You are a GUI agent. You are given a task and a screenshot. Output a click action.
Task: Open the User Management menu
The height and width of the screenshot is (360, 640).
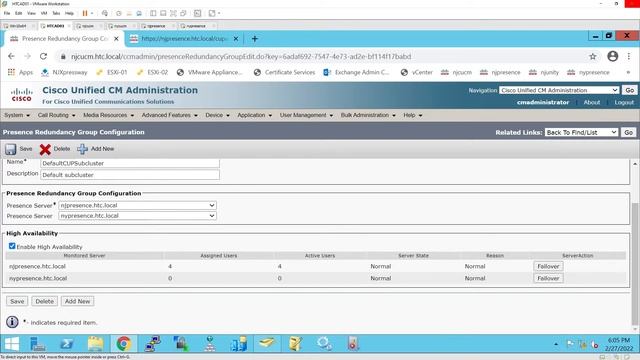click(x=306, y=115)
